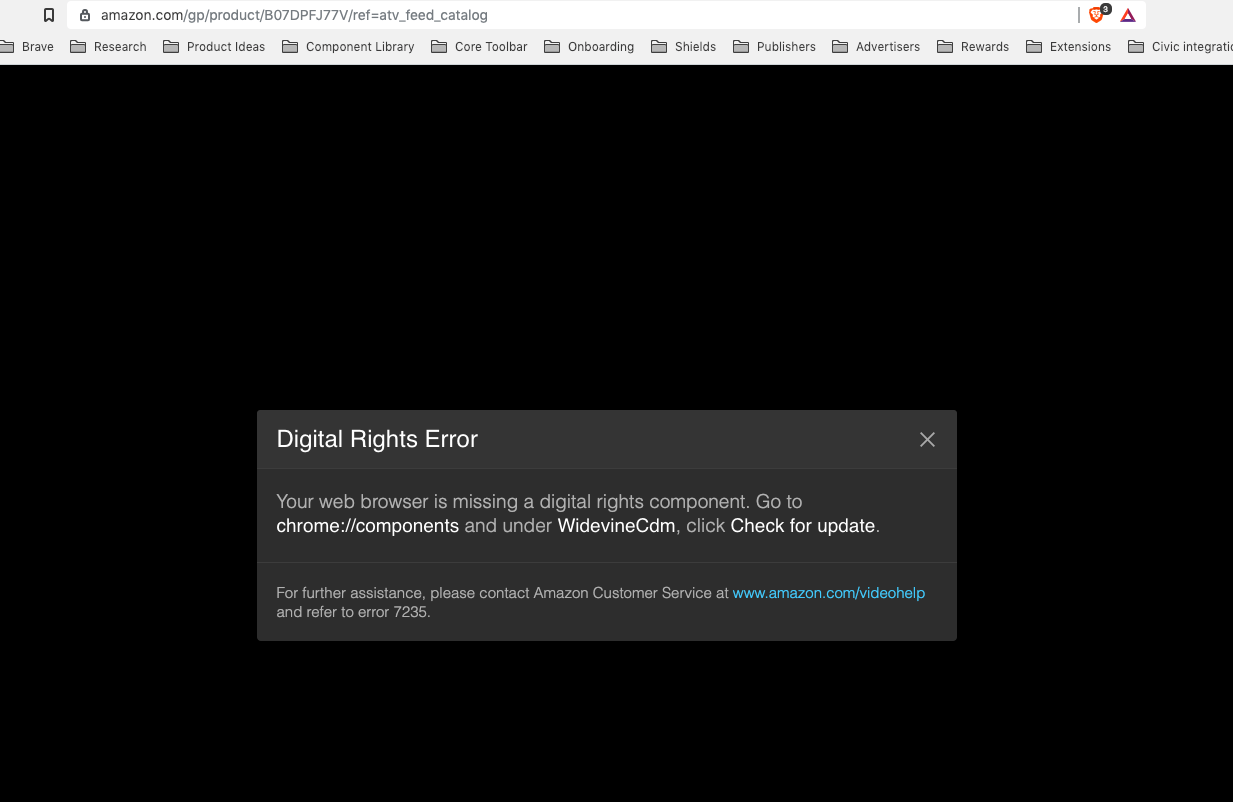Open the Publishers bookmarks folder
This screenshot has width=1233, height=802.
pos(774,46)
